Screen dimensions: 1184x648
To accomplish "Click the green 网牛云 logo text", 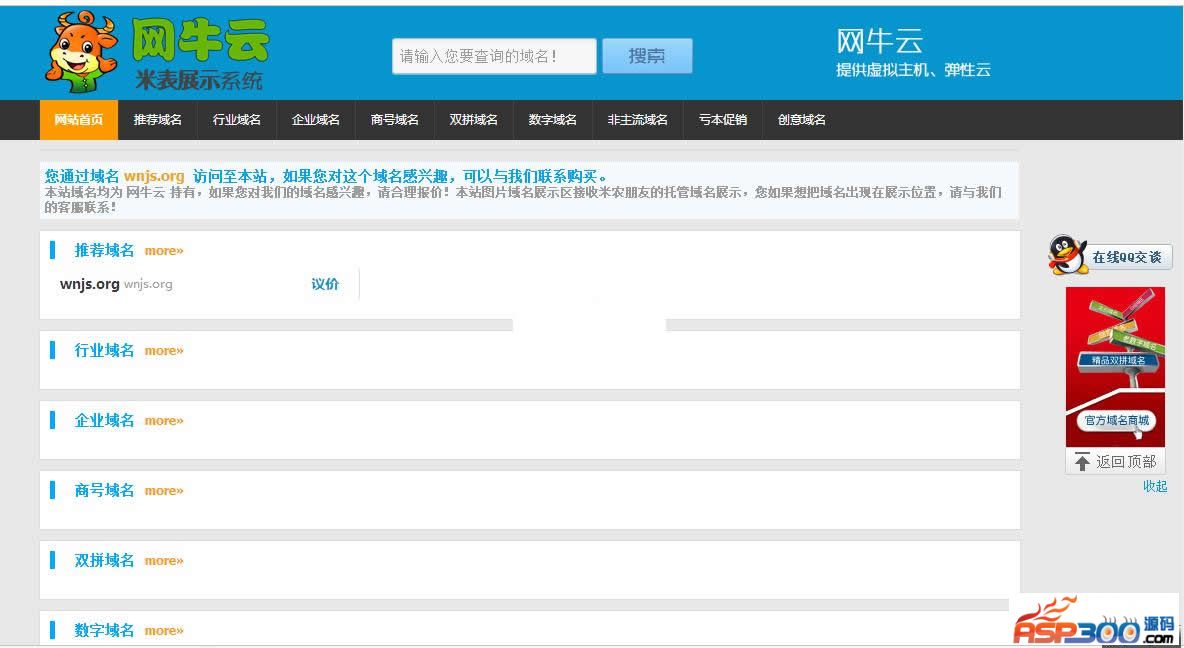I will click(200, 39).
